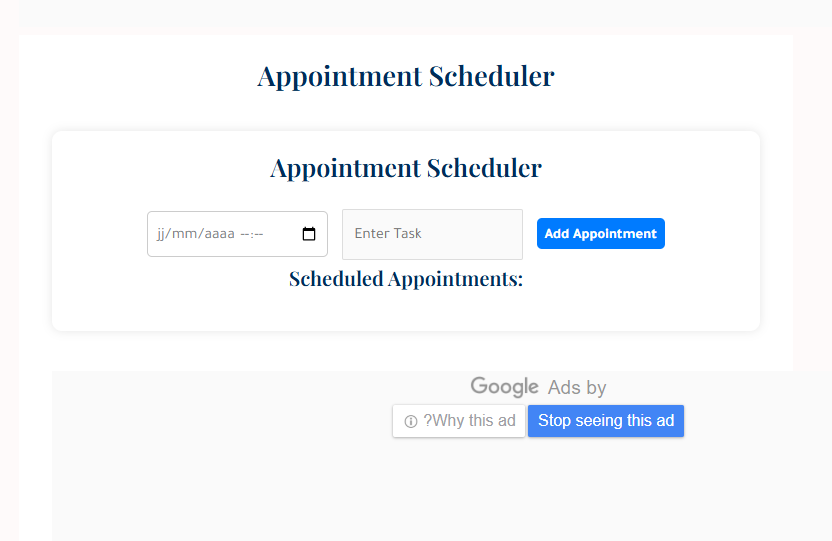This screenshot has width=832, height=541.
Task: Click Stop seeing this ad button
Action: 606,421
